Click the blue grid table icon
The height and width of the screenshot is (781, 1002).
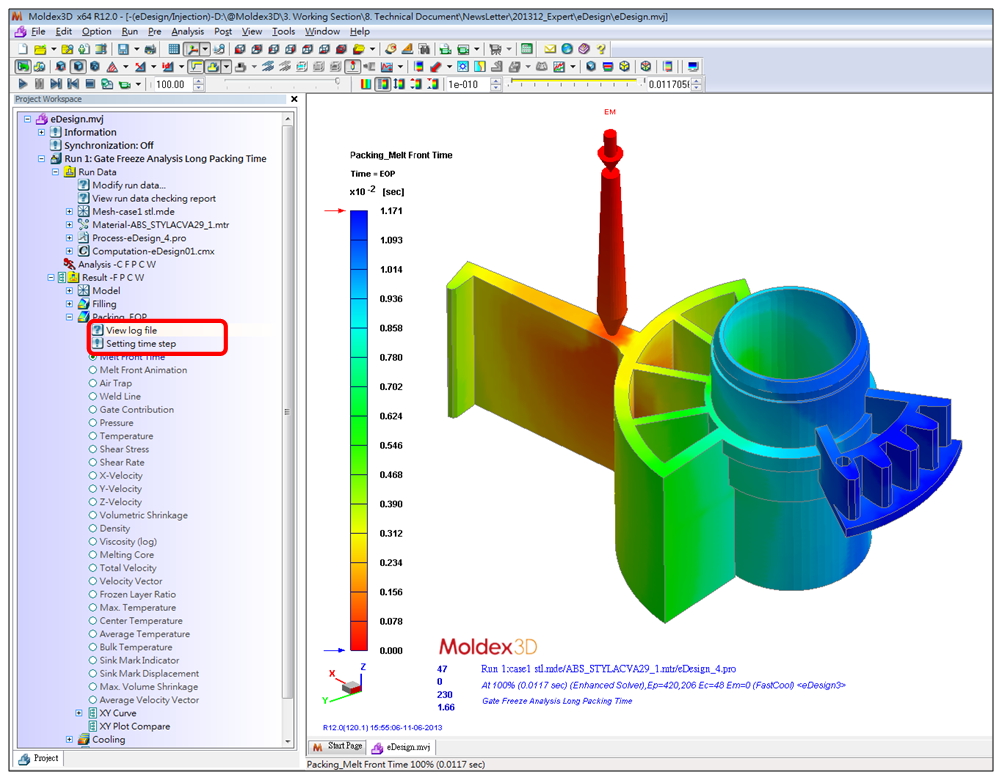[174, 49]
